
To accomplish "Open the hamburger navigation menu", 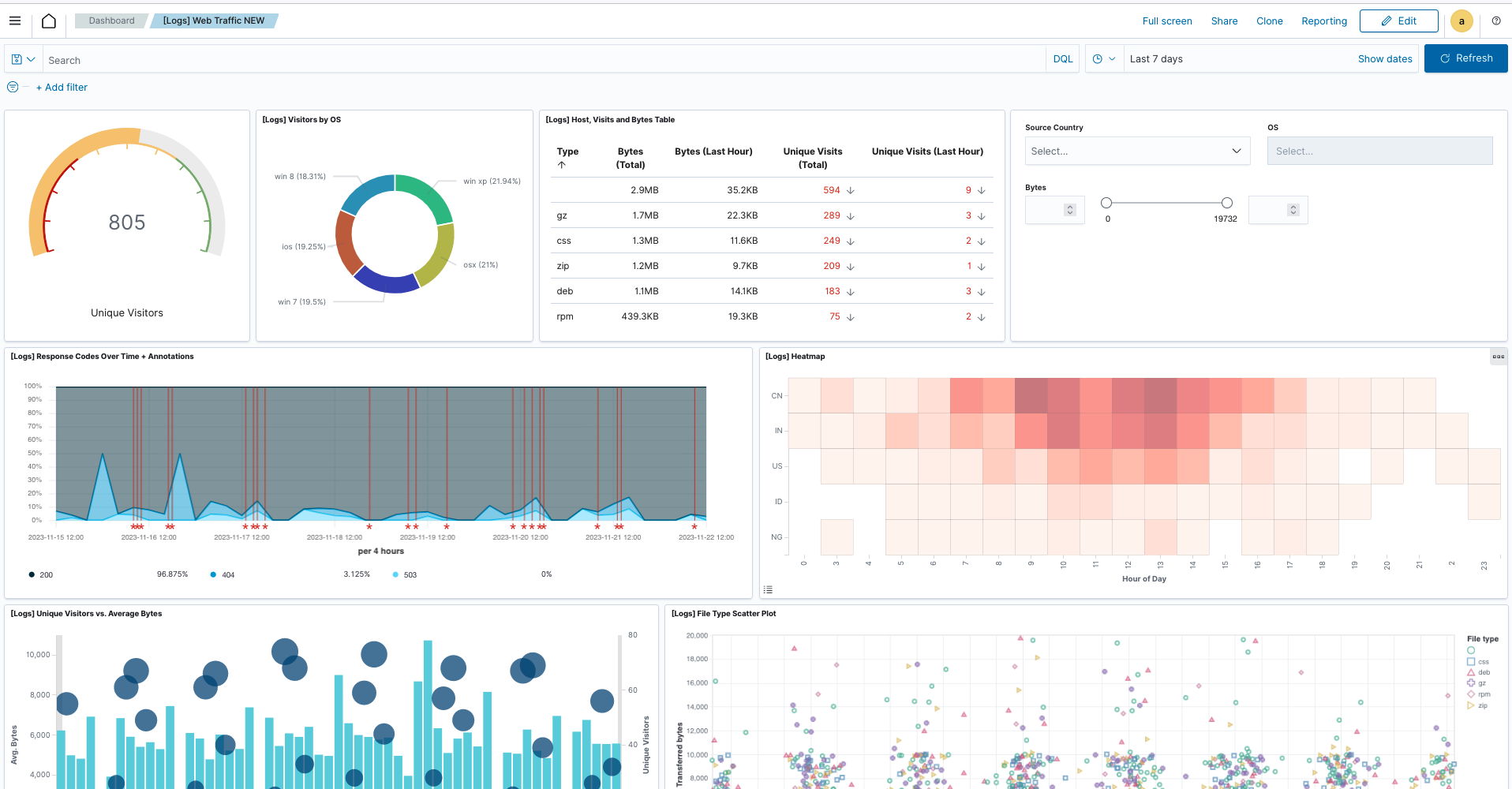I will pyautogui.click(x=15, y=21).
